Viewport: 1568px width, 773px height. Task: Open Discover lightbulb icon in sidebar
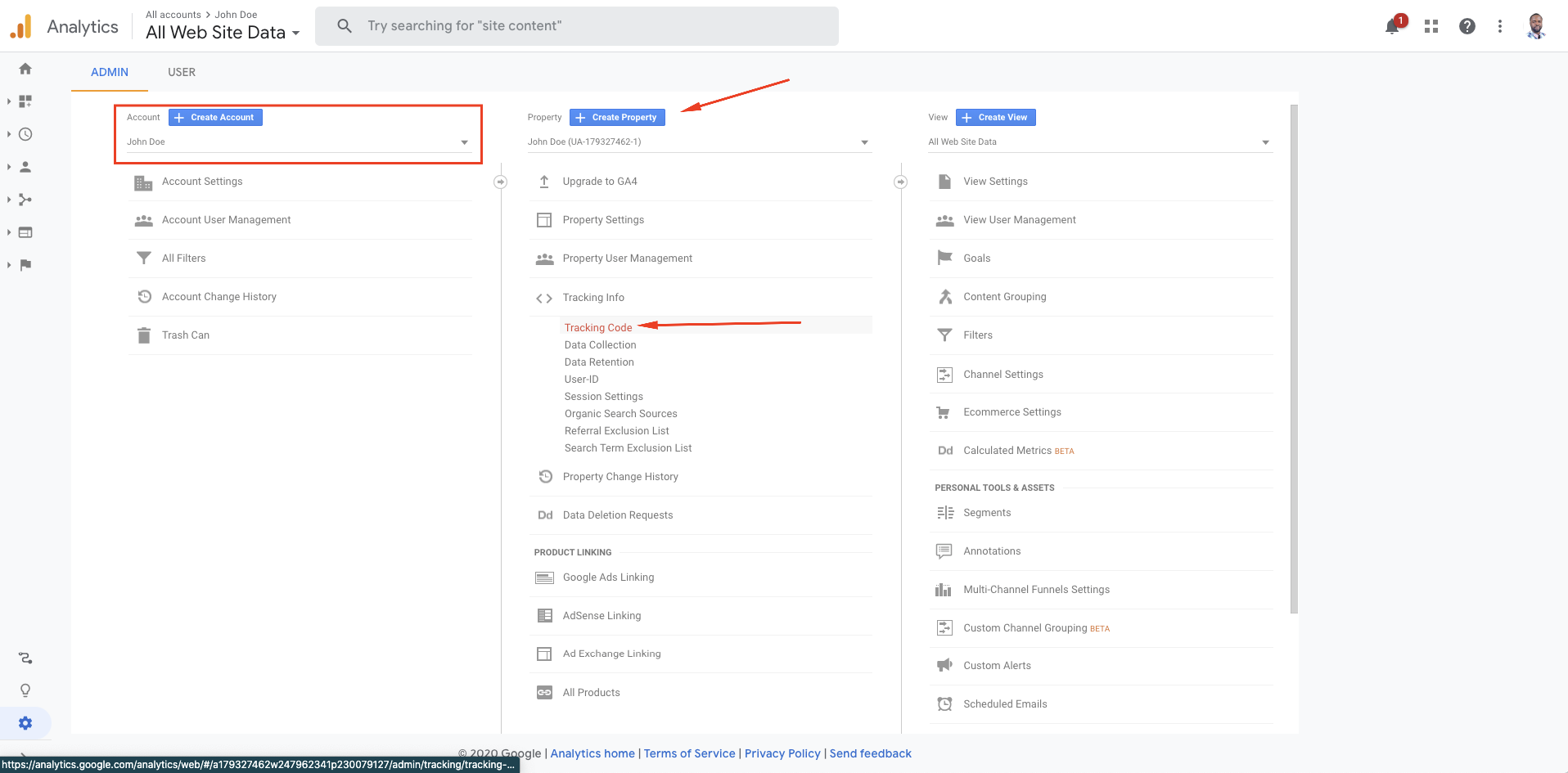pos(25,690)
